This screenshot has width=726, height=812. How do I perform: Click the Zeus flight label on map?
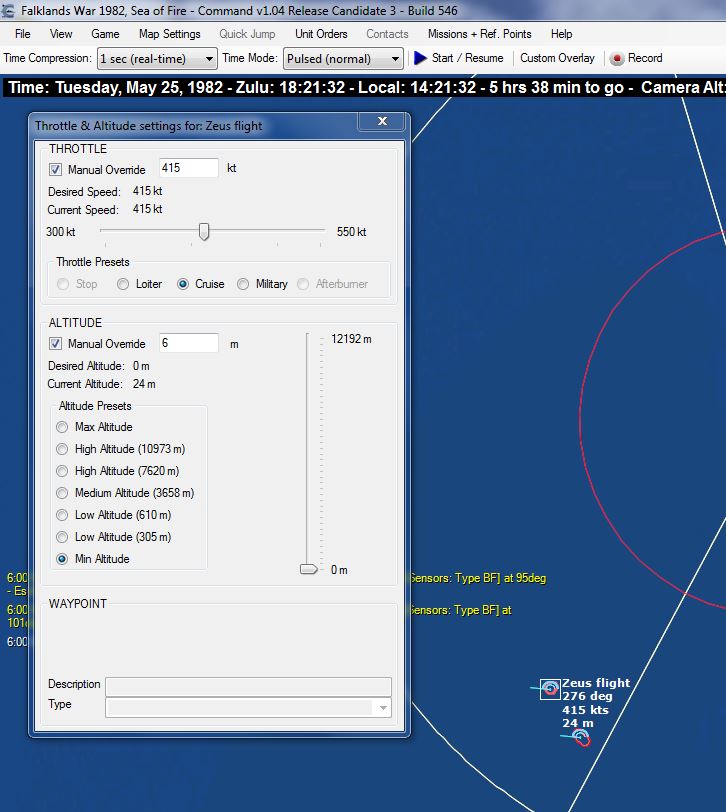[596, 683]
